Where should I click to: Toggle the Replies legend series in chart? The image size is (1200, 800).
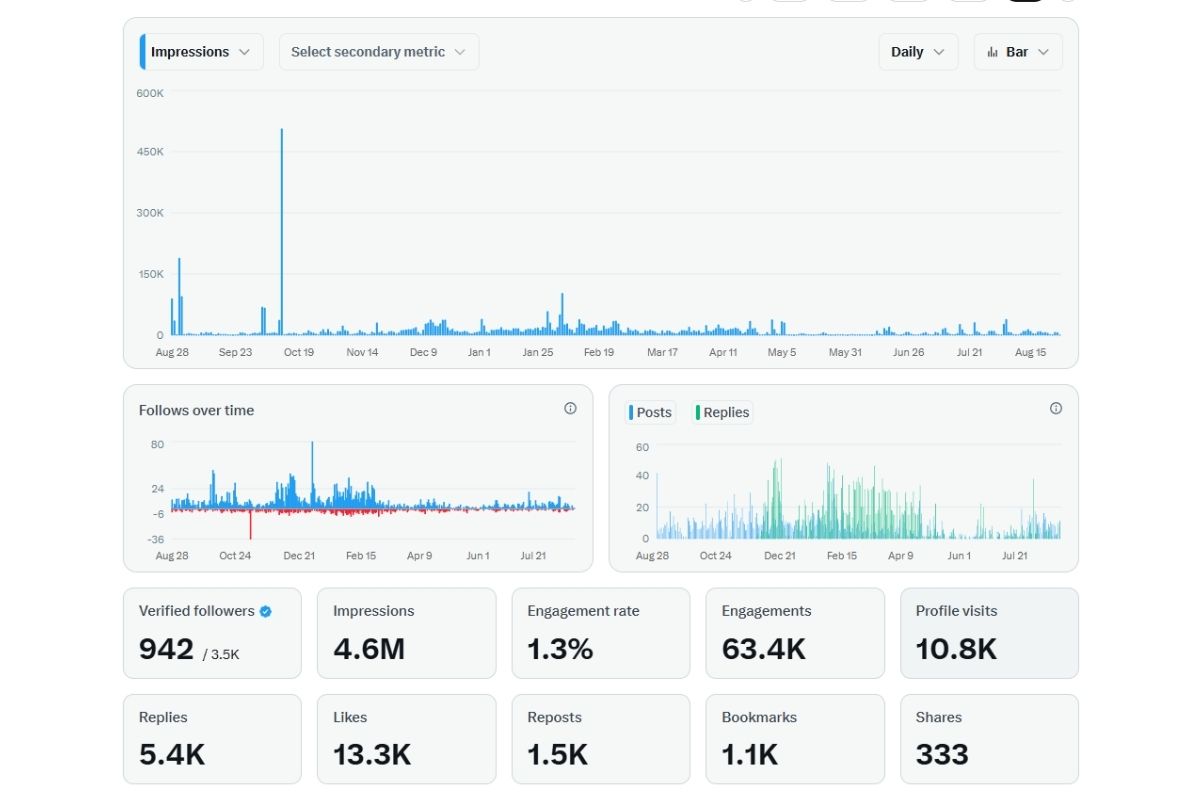tap(722, 412)
